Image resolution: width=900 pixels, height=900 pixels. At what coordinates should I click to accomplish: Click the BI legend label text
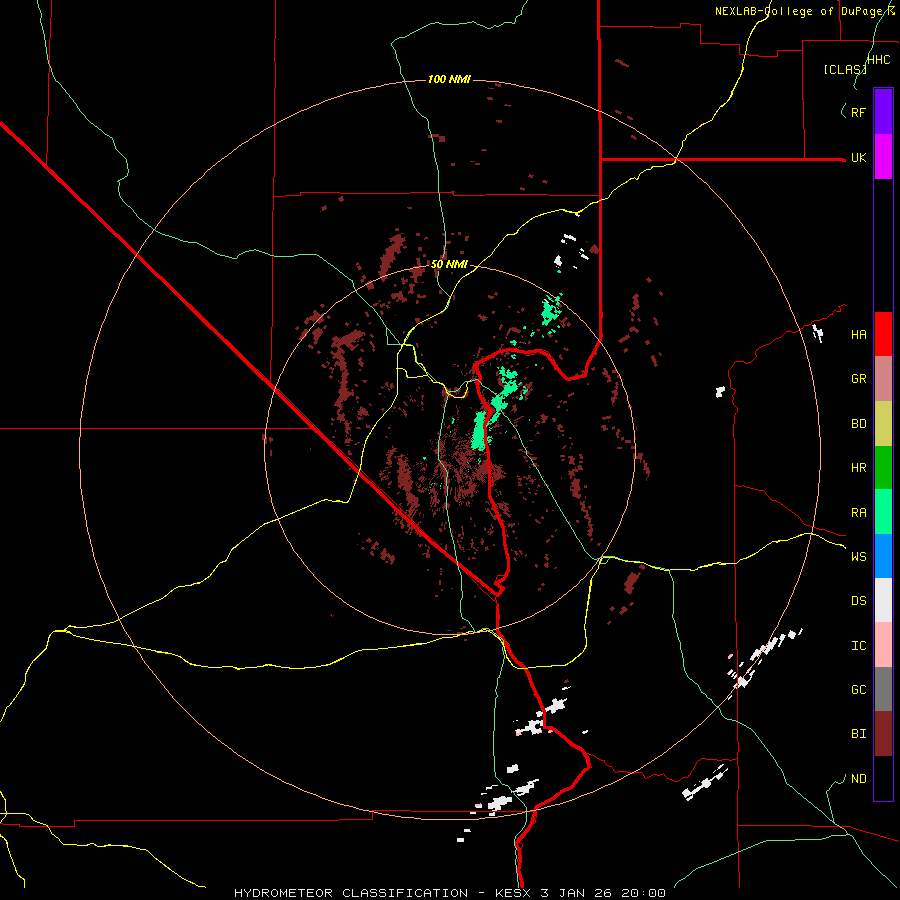click(859, 734)
